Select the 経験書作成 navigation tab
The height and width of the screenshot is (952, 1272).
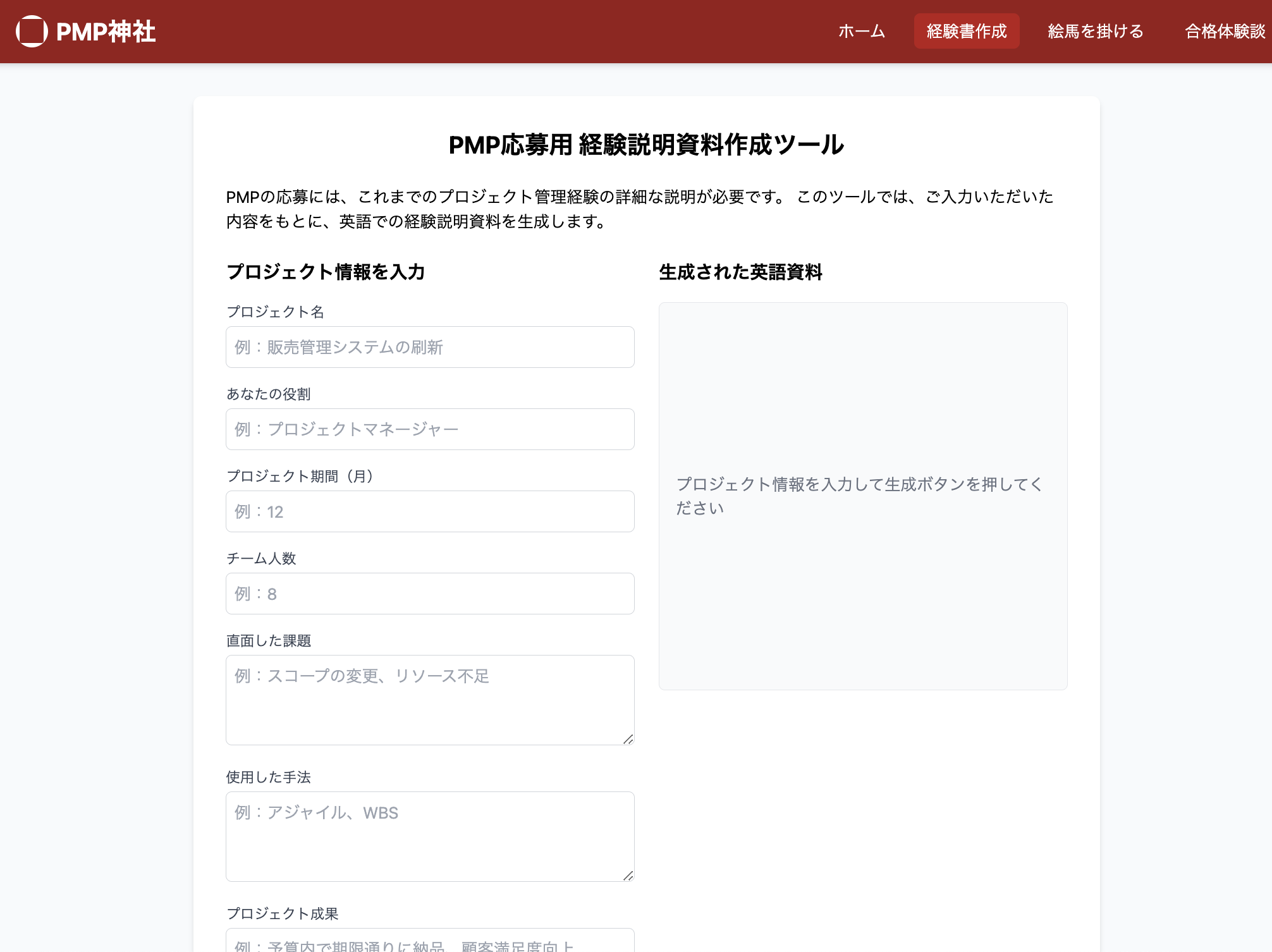point(966,31)
